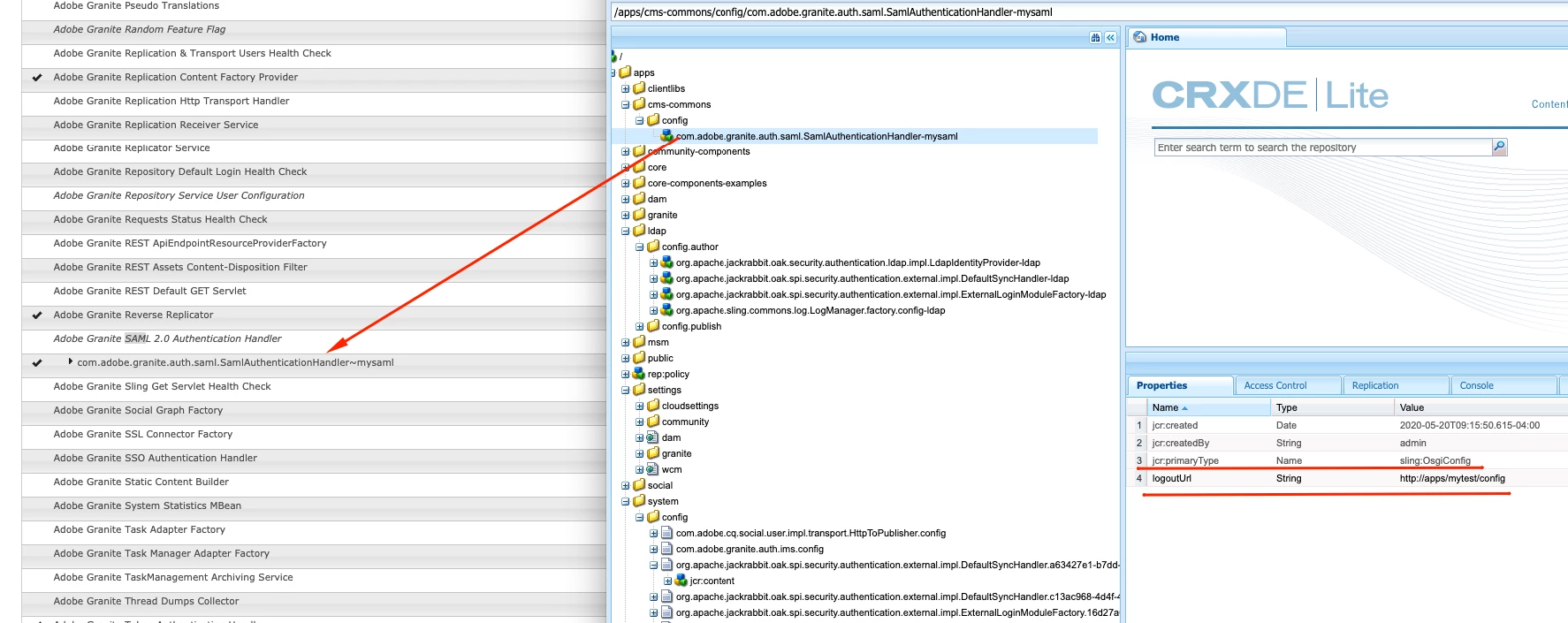
Task: Open the Console tab
Action: click(1503, 385)
